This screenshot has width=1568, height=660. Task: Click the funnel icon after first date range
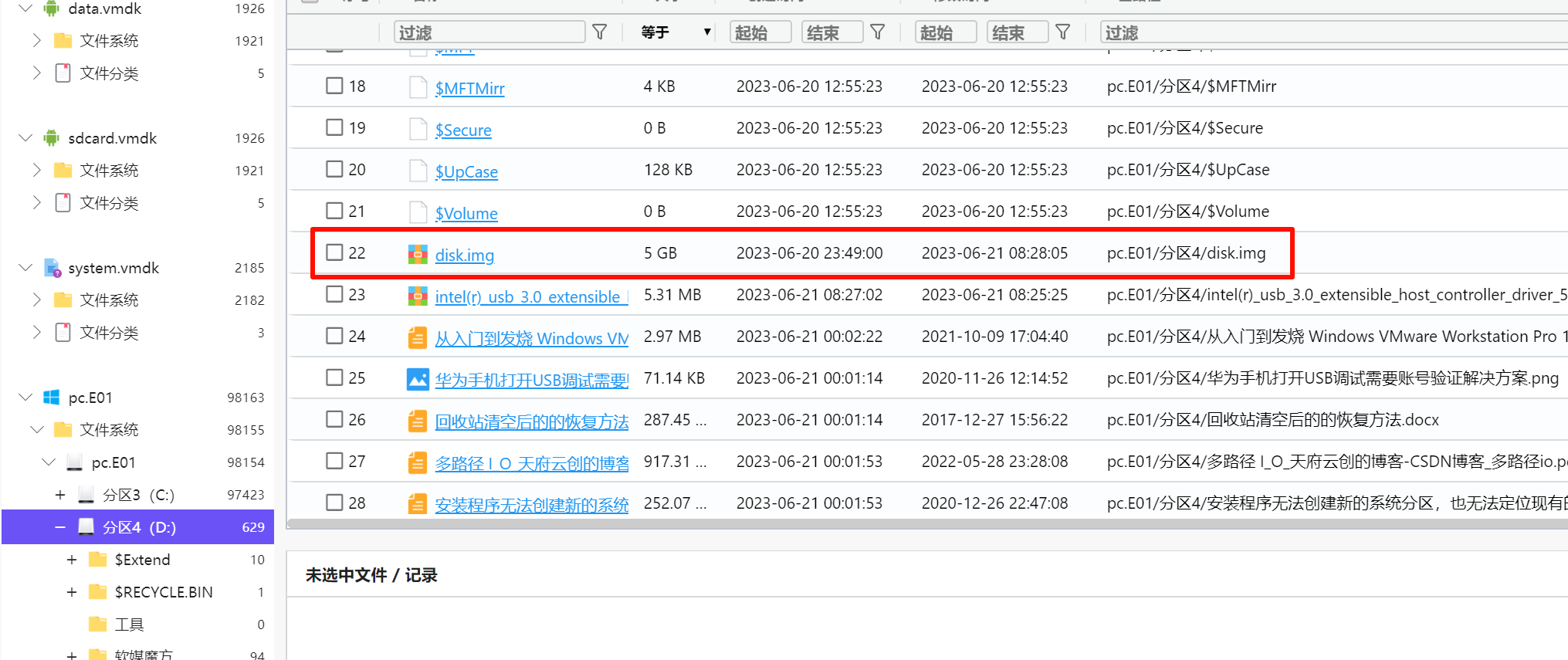(x=878, y=32)
